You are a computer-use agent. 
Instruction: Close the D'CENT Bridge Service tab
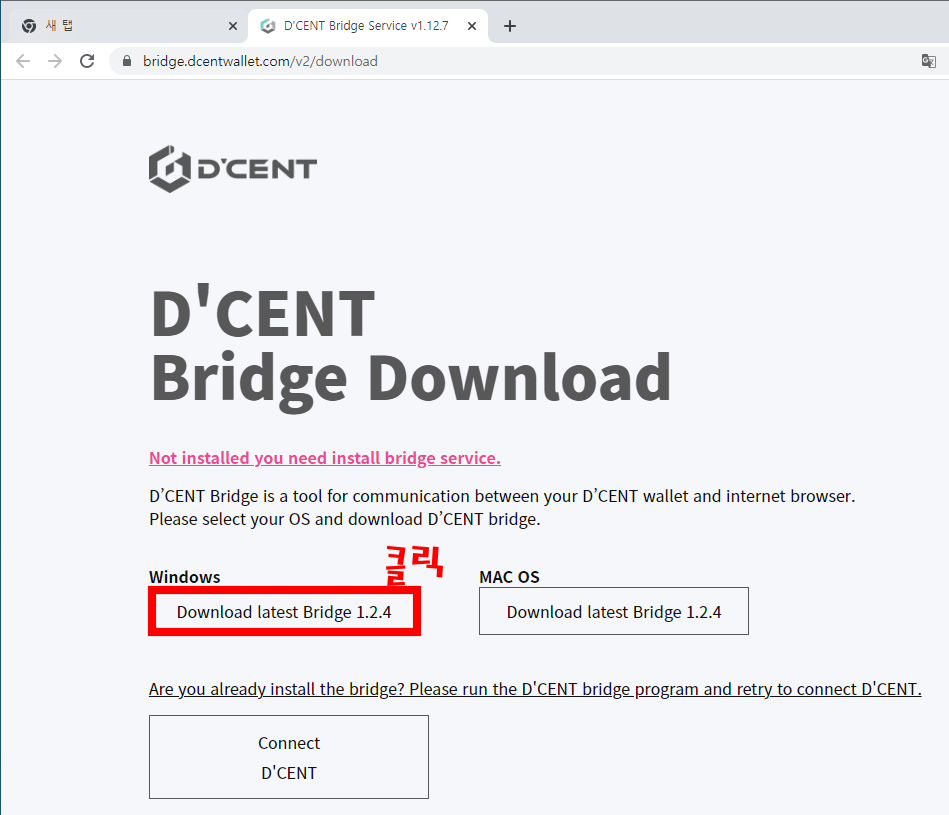point(472,26)
